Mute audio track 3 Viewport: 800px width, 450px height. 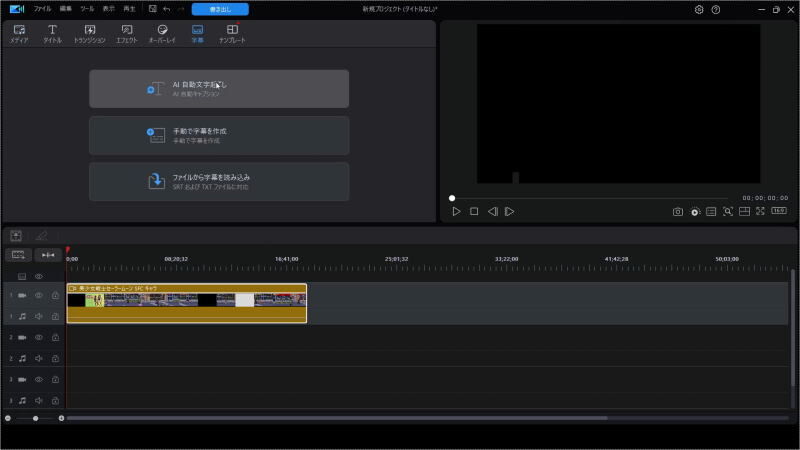point(39,401)
